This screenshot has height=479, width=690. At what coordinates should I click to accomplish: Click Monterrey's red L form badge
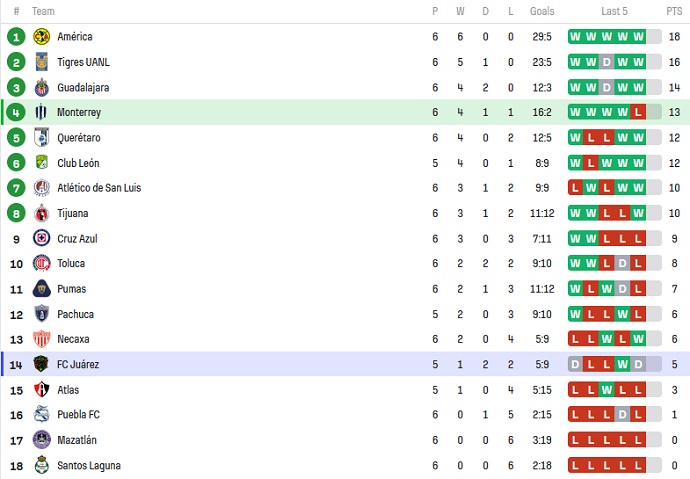tap(638, 112)
